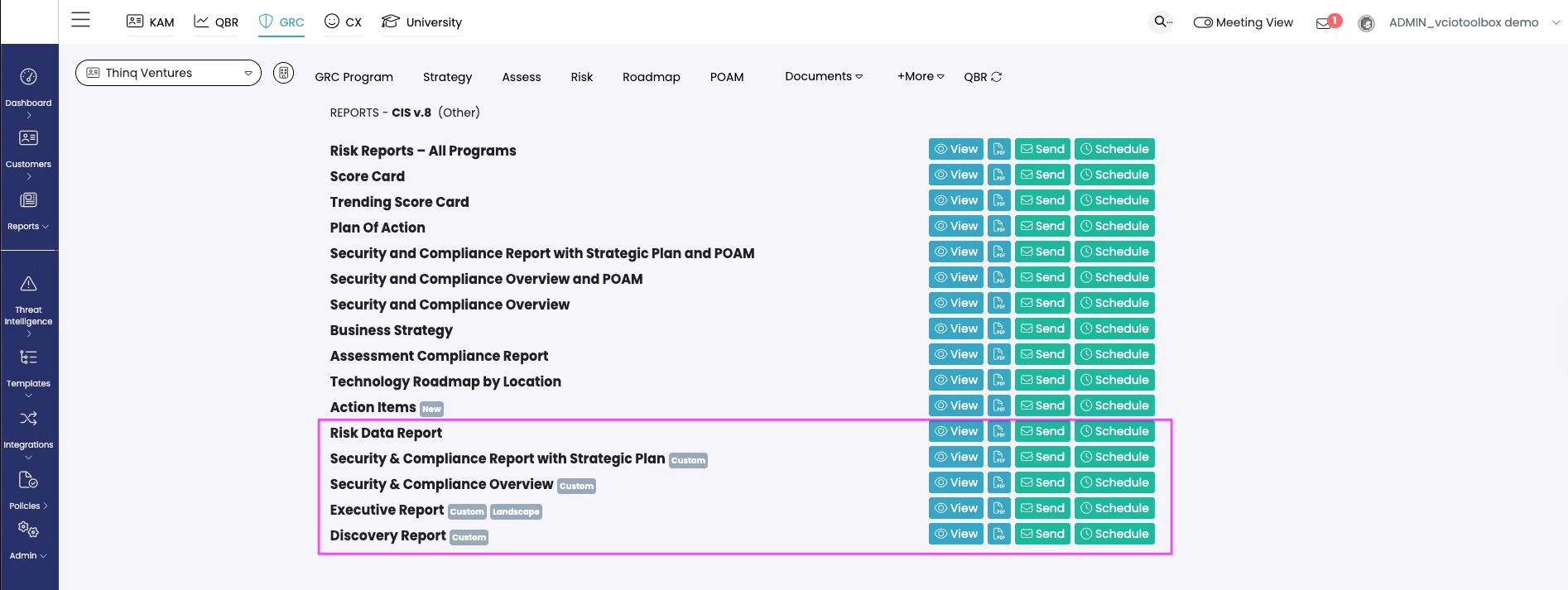
Task: Download PDF for Executive Report
Action: 999,508
